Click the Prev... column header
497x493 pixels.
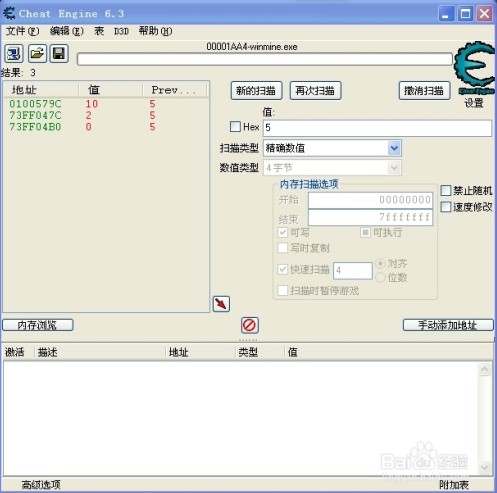coord(175,90)
